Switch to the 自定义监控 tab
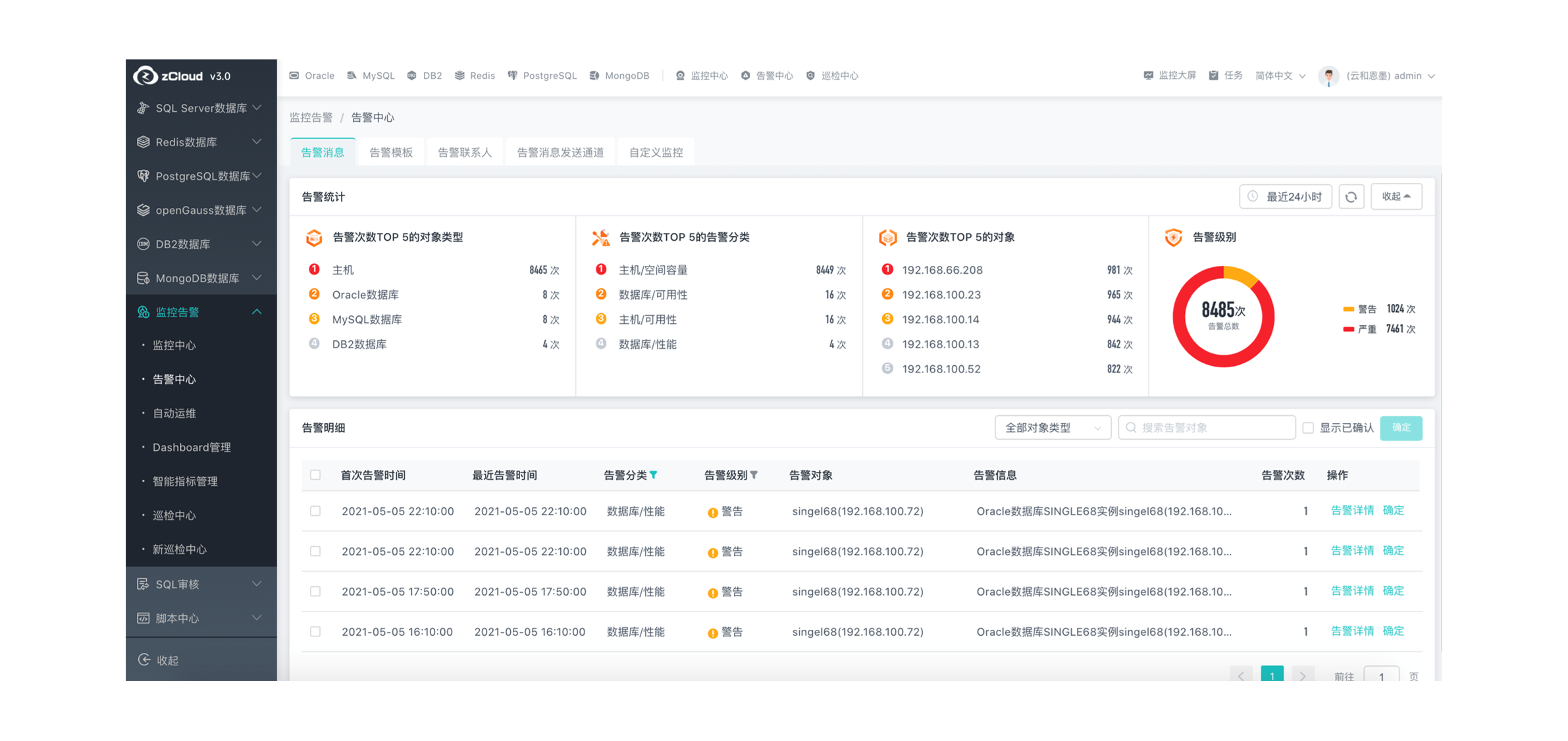Viewport: 1568px width, 741px height. pos(656,153)
